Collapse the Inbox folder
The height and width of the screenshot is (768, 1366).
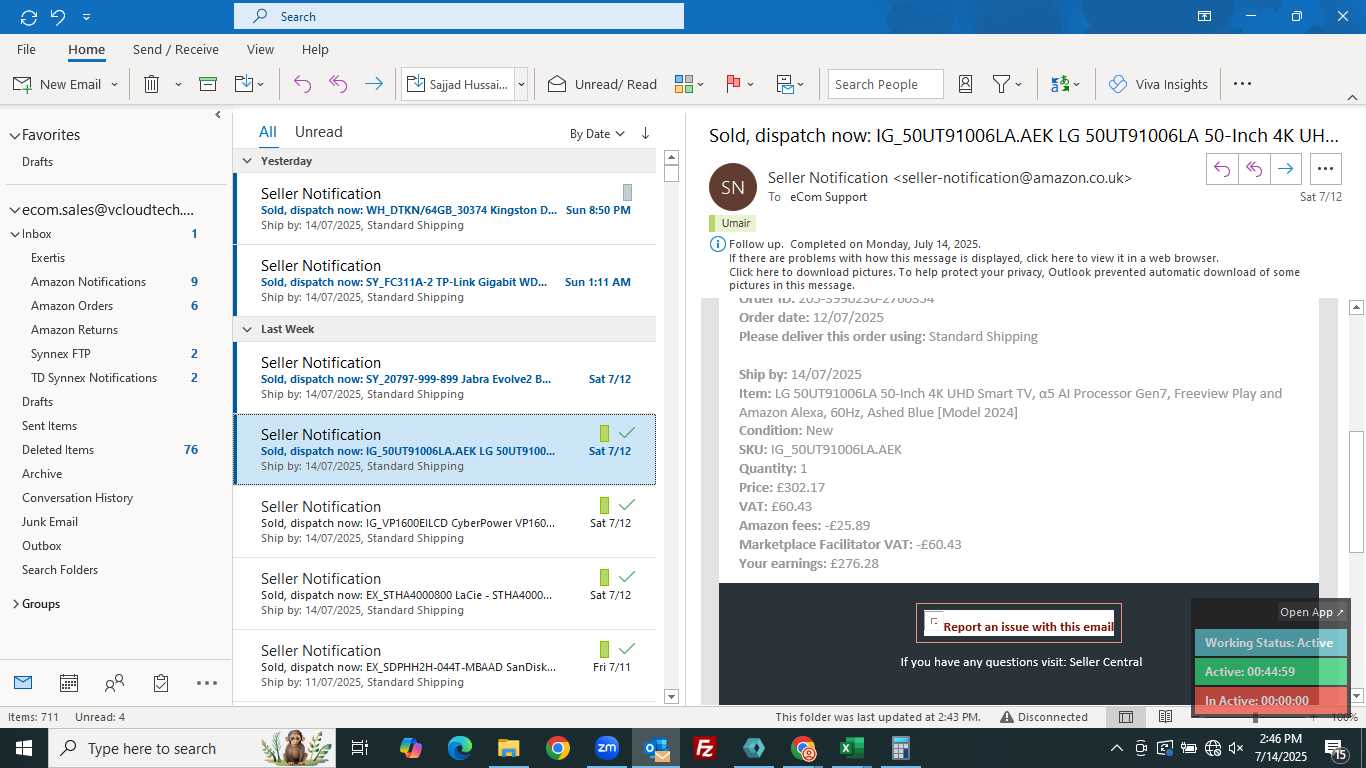14,234
